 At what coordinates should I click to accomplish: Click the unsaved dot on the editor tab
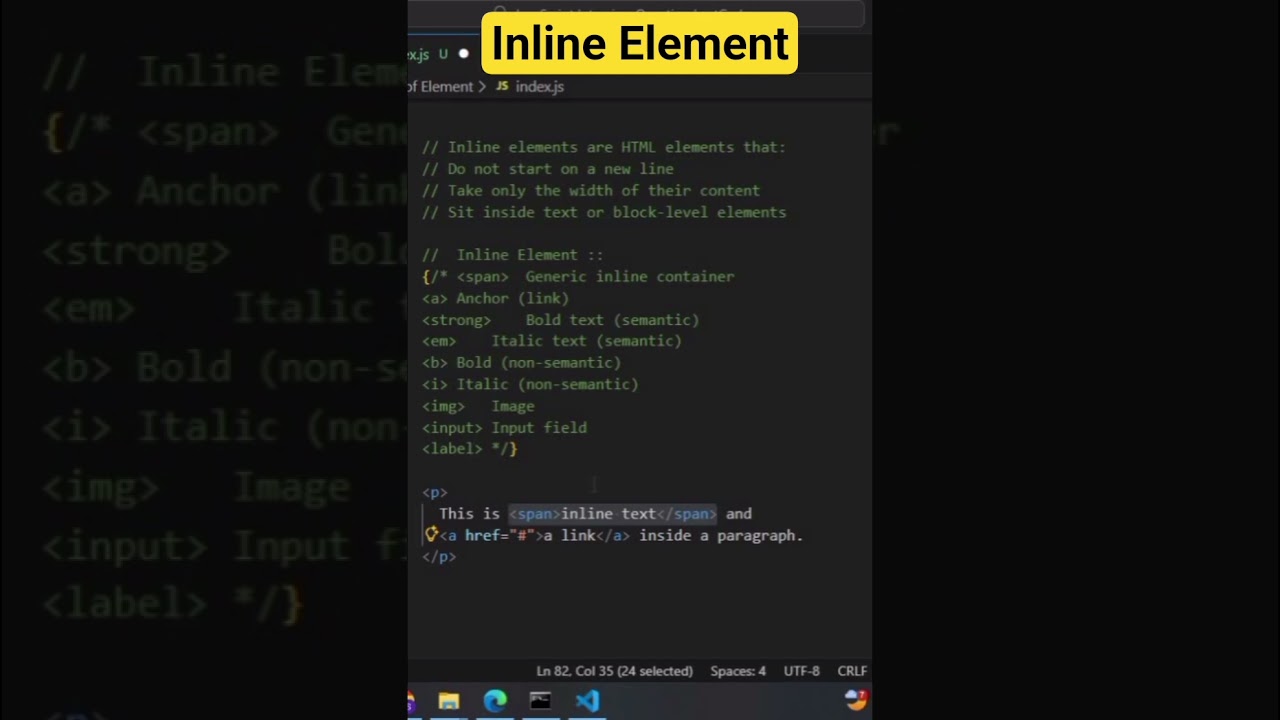[463, 54]
